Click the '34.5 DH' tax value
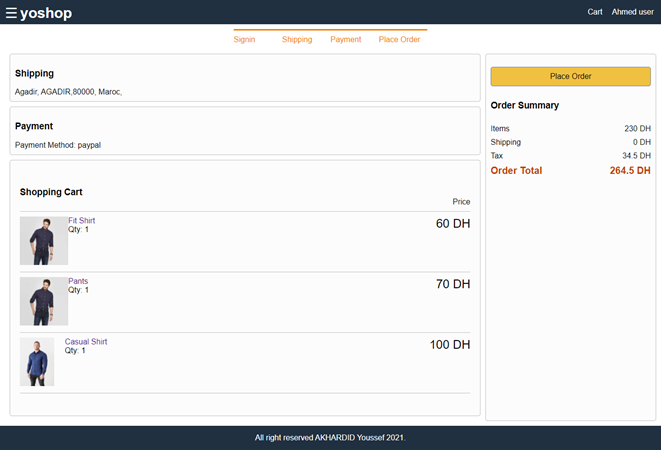The image size is (661, 450). click(x=636, y=156)
